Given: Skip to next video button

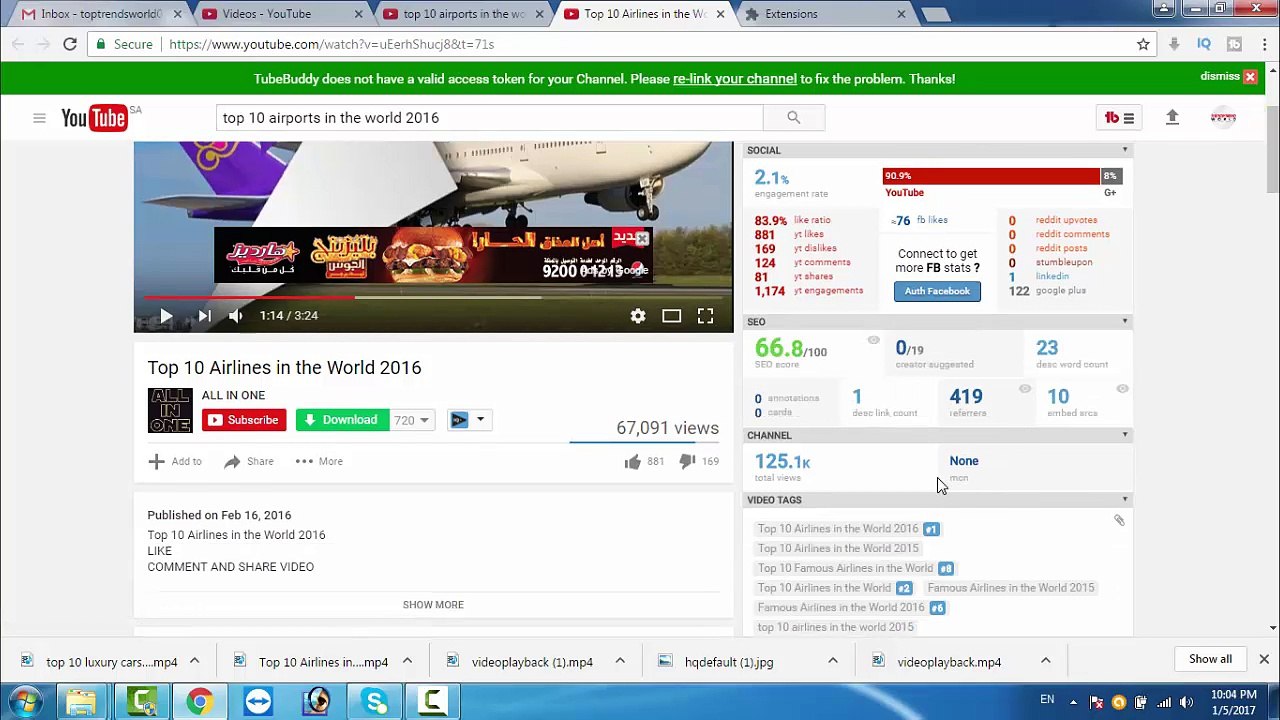Looking at the screenshot, I should coord(204,316).
